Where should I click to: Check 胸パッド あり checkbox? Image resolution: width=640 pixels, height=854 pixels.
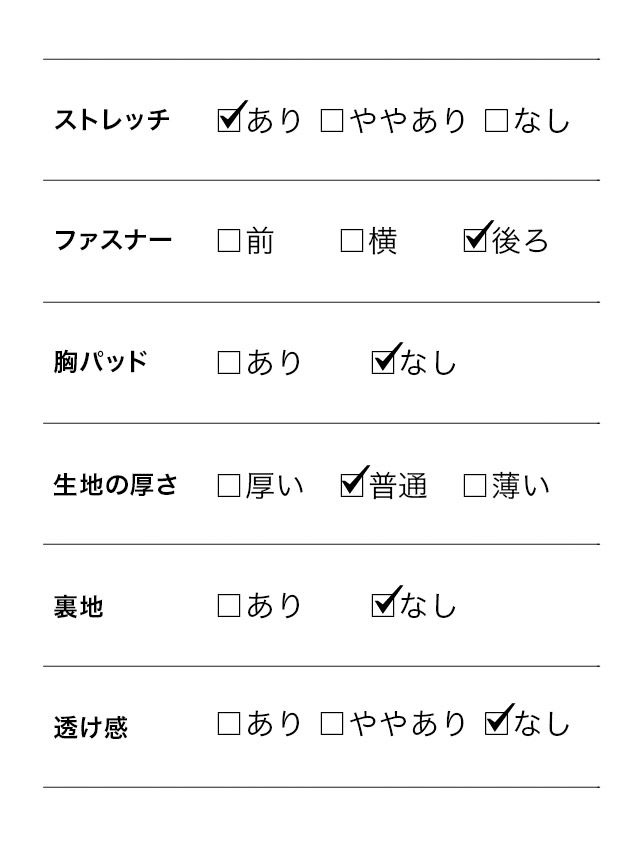pyautogui.click(x=229, y=363)
